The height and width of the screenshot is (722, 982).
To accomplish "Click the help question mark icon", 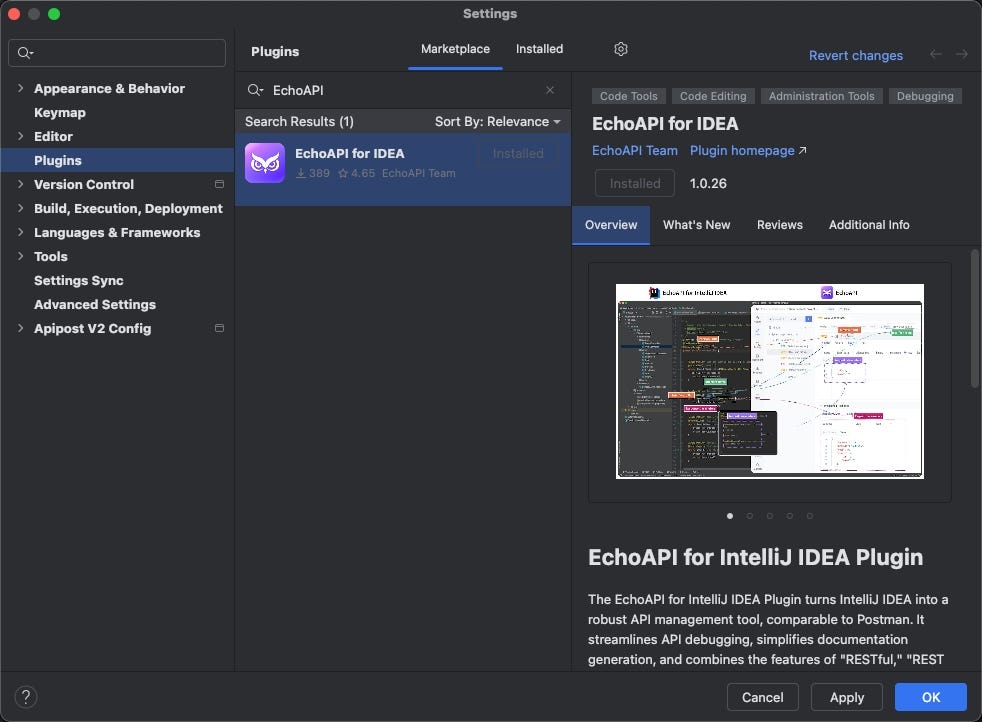I will 26,697.
